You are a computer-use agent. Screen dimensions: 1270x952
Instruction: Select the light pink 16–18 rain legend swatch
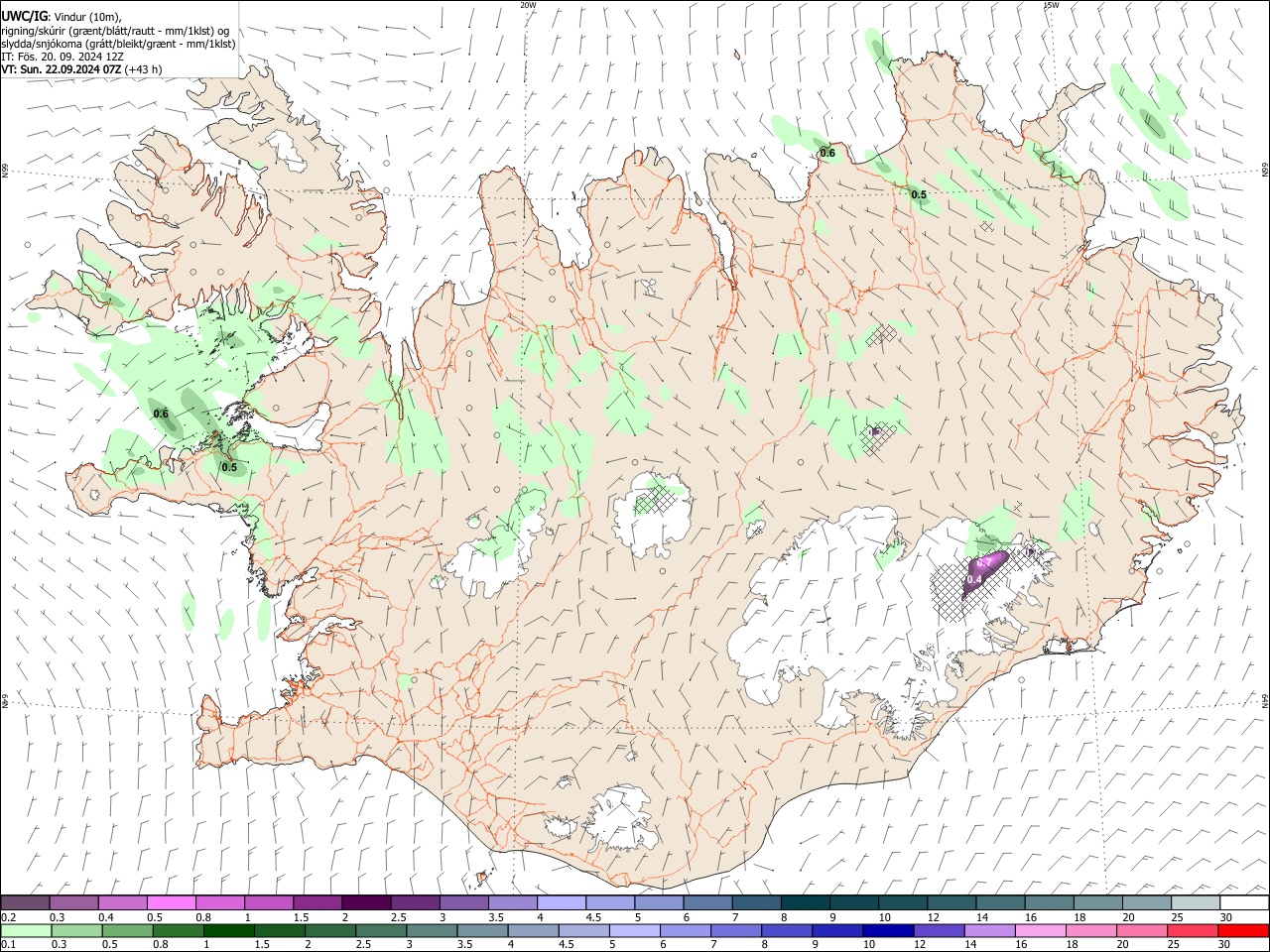[1041, 930]
